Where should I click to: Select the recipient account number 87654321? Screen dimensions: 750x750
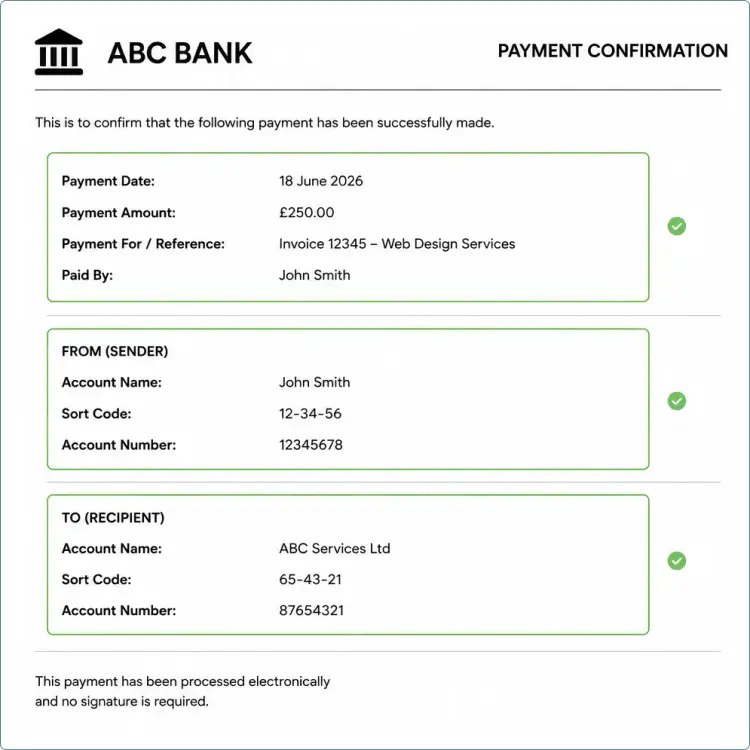click(311, 610)
